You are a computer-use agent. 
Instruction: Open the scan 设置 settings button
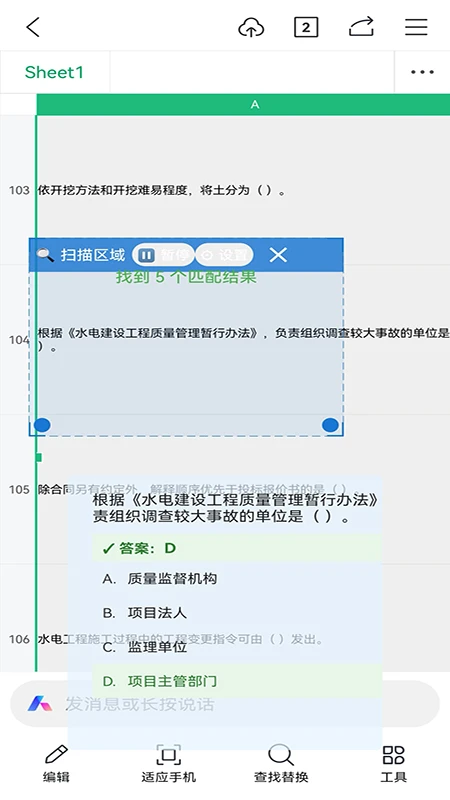(x=224, y=255)
